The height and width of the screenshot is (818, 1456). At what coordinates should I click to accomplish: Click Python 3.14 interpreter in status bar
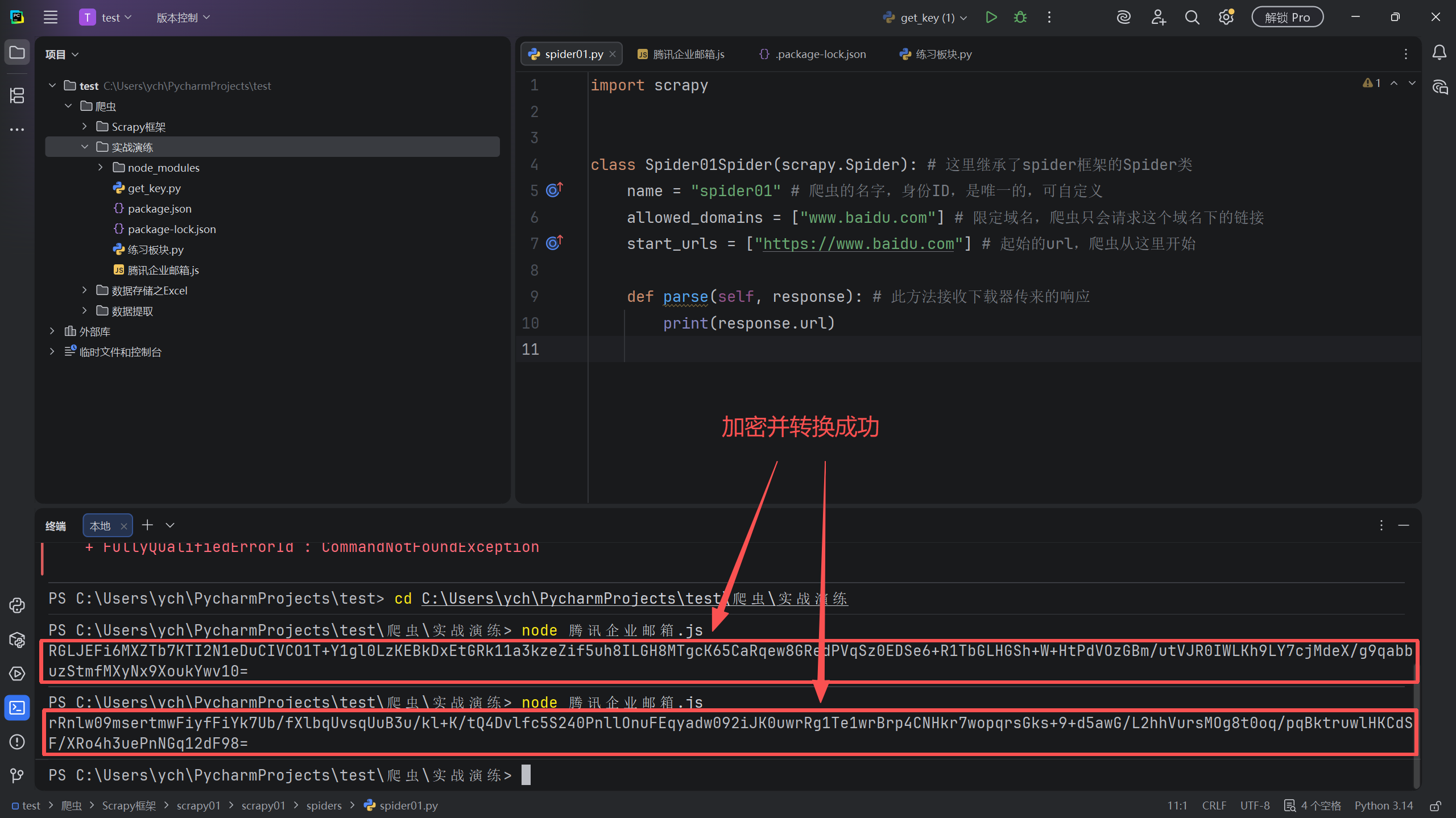click(x=1384, y=806)
